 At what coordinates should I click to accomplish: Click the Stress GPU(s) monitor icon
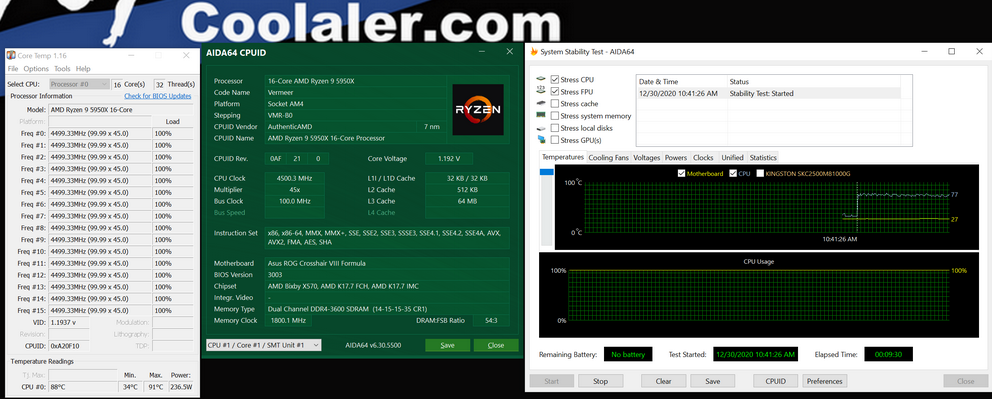pos(541,140)
